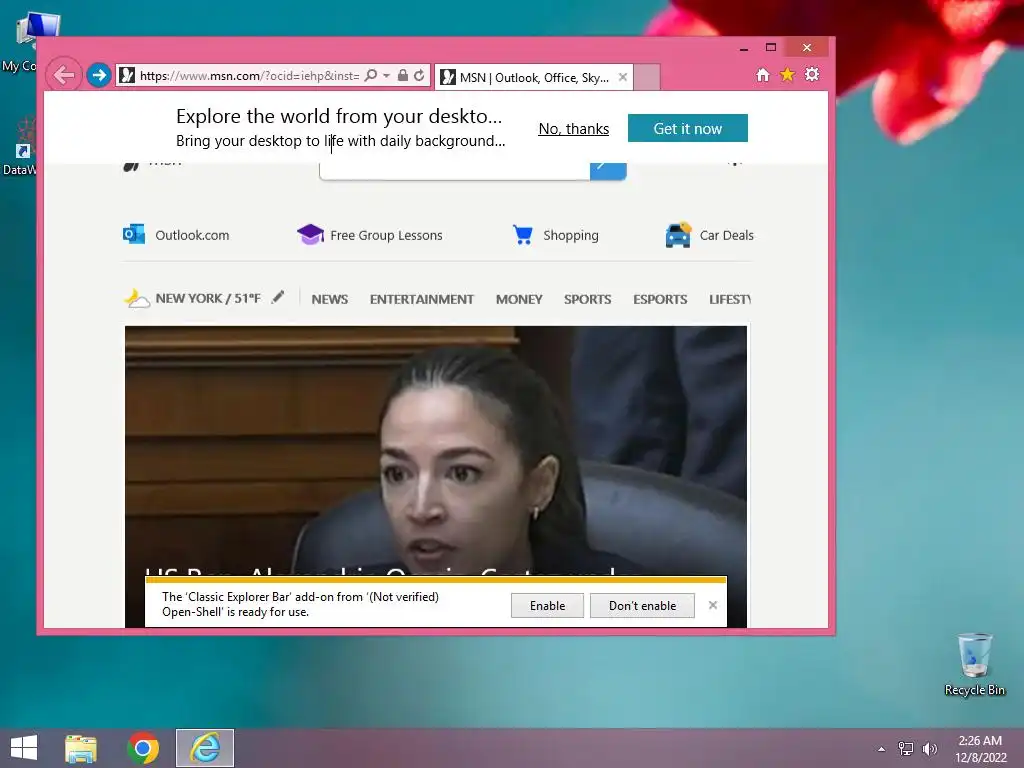Click NEW YORK / 51°F weather text
Screen dimensions: 1024x768
point(208,298)
